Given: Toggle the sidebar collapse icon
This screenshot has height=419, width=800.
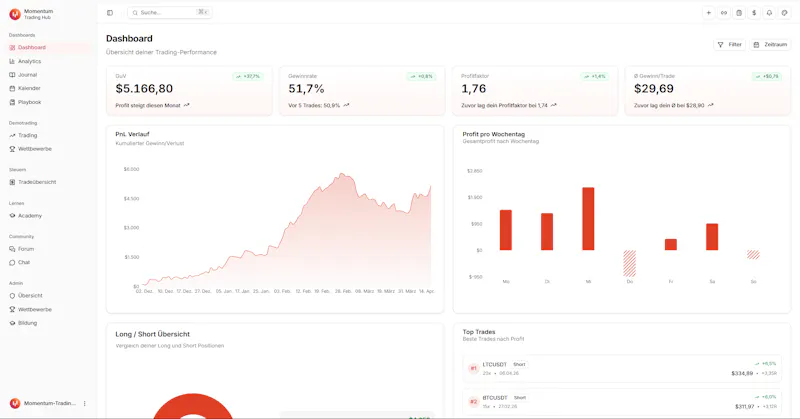Looking at the screenshot, I should (110, 13).
